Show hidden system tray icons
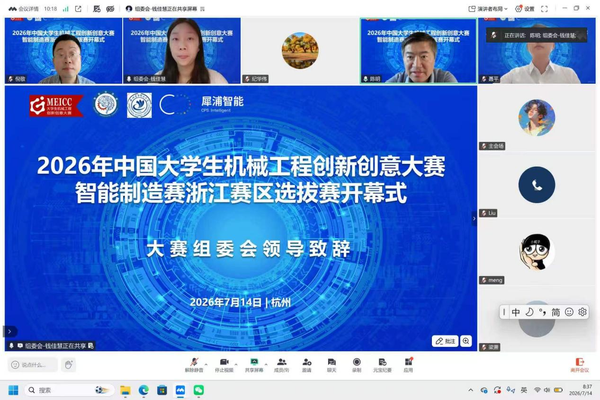 click(471, 390)
